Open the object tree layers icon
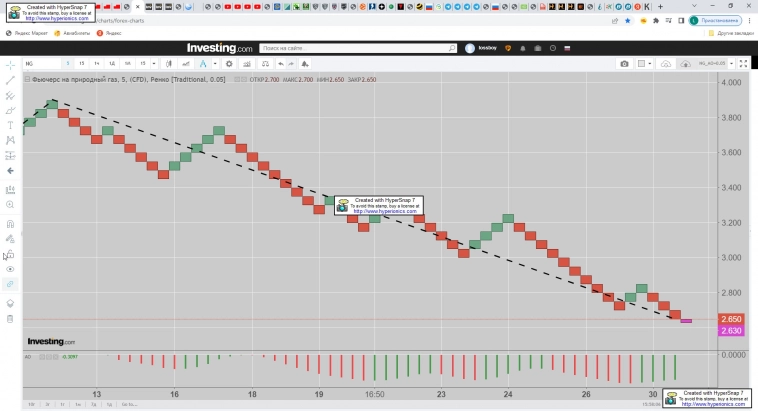The image size is (758, 411). pos(10,304)
